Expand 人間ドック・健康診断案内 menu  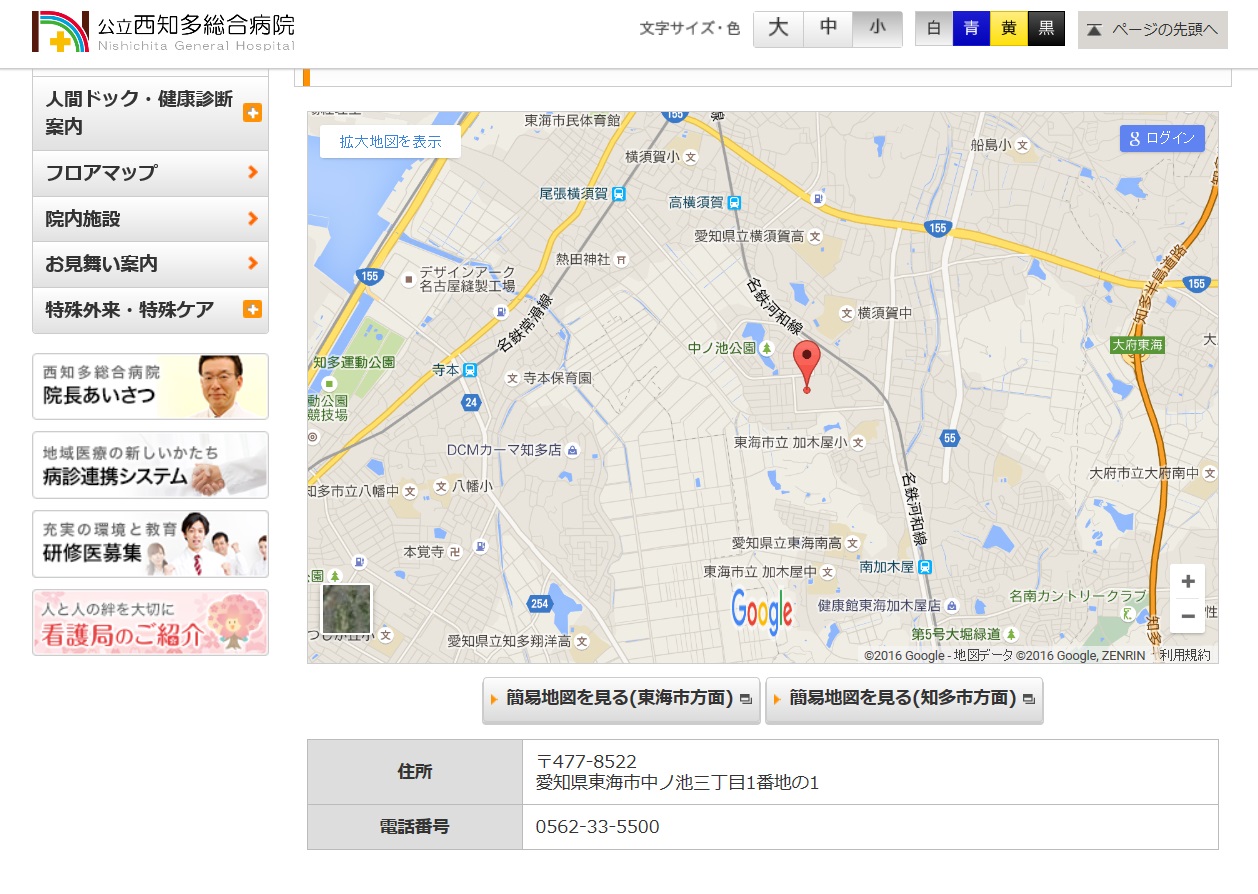point(252,113)
